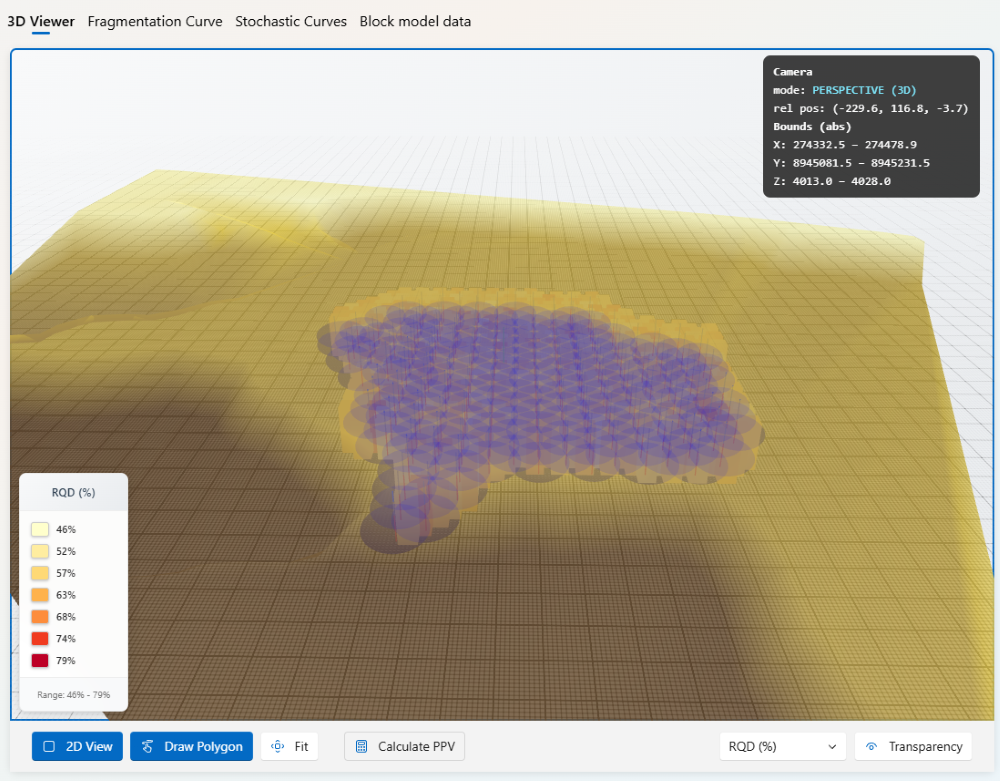Open the RQD (%) attribute dropdown
1000x781 pixels.
782,746
